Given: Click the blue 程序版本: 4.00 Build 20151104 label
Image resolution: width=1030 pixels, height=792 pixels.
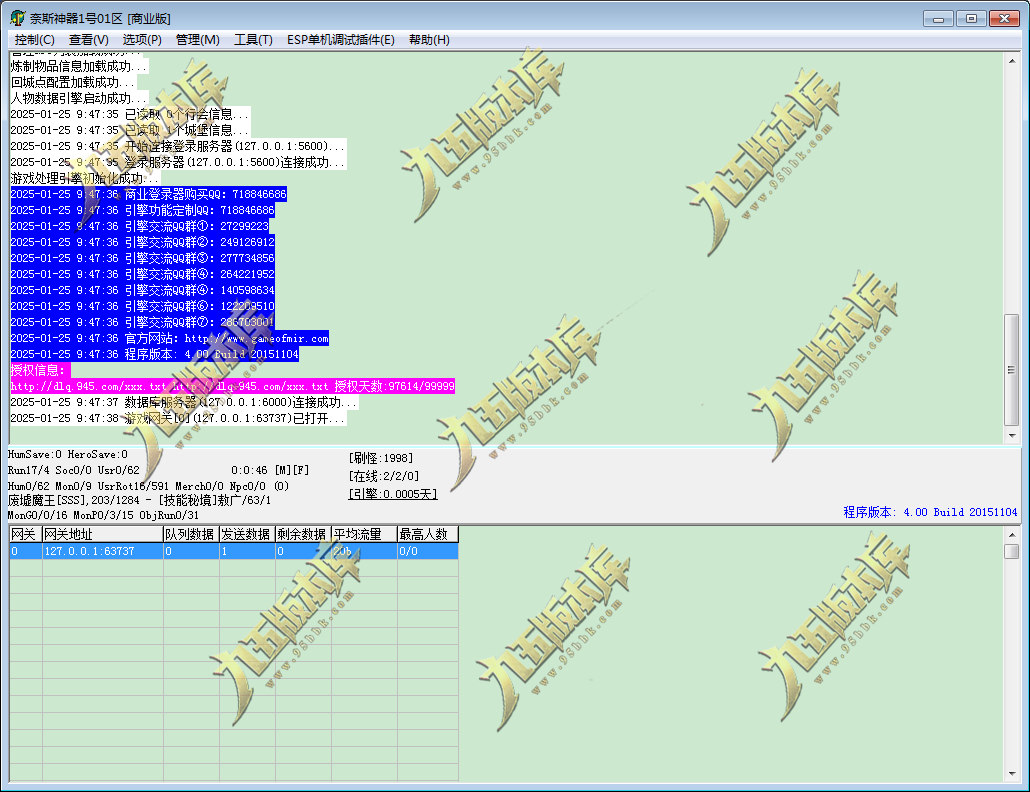Looking at the screenshot, I should (x=930, y=512).
